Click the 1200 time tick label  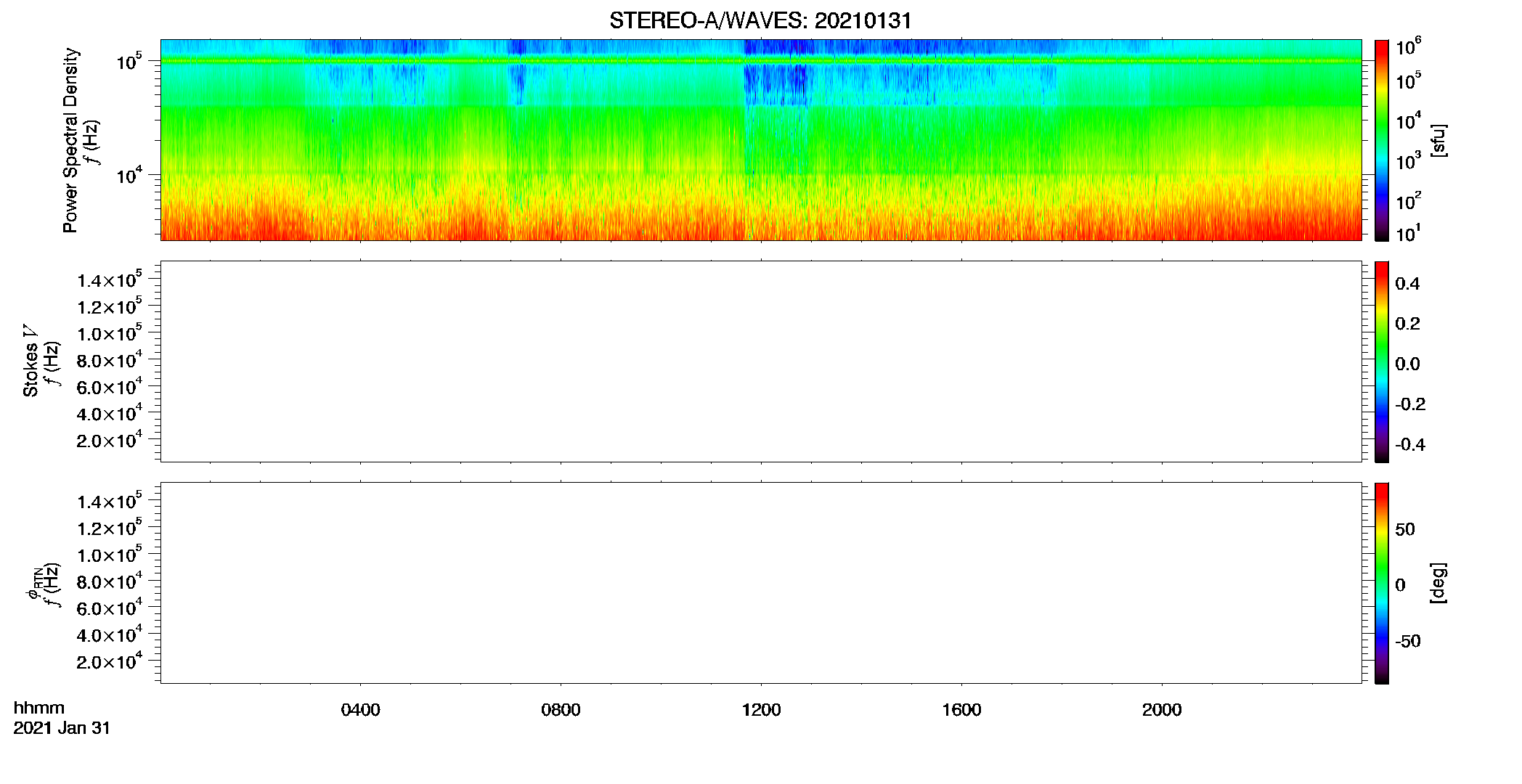(x=761, y=710)
